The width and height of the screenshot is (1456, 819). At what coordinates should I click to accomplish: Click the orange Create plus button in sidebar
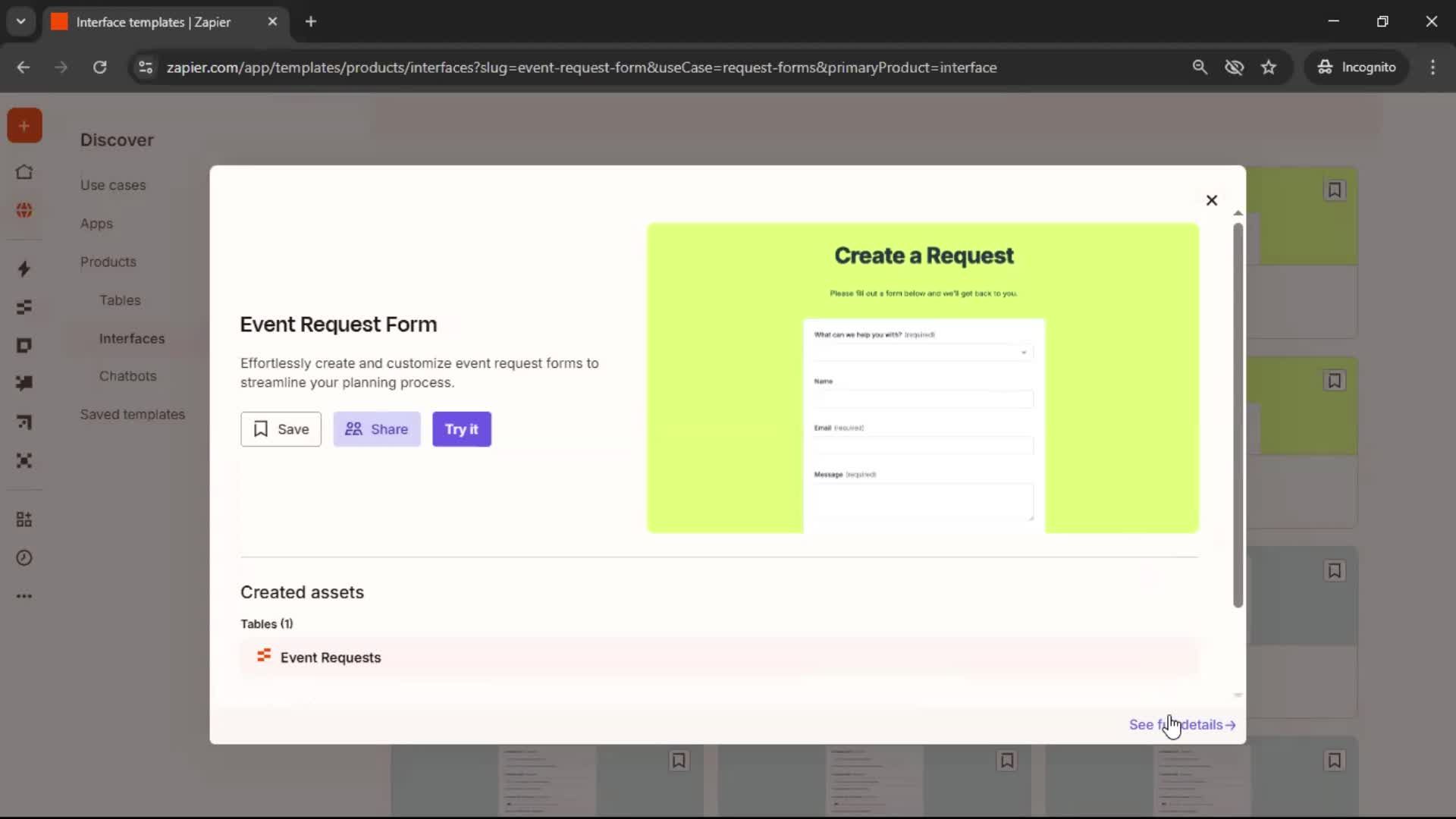[x=24, y=126]
